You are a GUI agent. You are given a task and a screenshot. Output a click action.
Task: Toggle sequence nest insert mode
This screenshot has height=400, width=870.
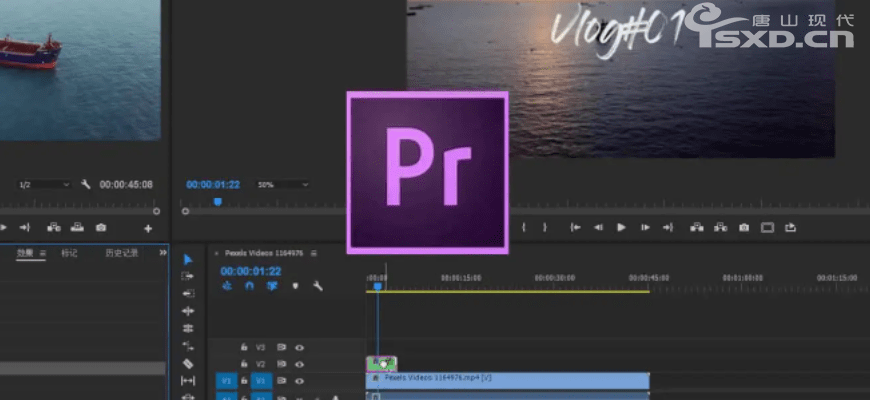pyautogui.click(x=226, y=286)
